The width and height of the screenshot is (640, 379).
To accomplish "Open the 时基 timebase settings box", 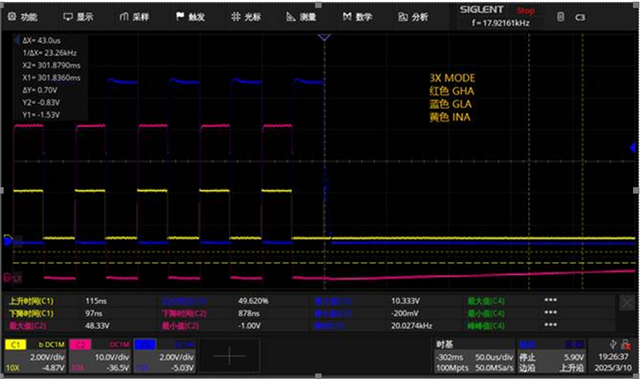I will (x=474, y=356).
